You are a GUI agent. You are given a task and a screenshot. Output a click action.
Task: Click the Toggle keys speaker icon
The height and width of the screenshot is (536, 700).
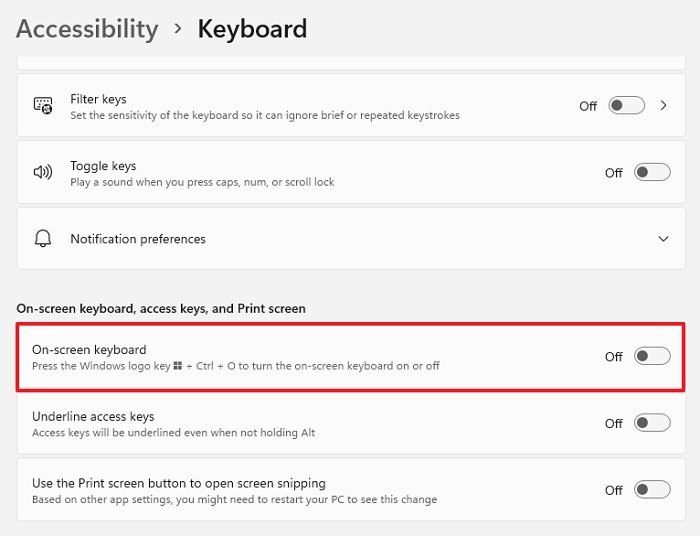coord(43,172)
